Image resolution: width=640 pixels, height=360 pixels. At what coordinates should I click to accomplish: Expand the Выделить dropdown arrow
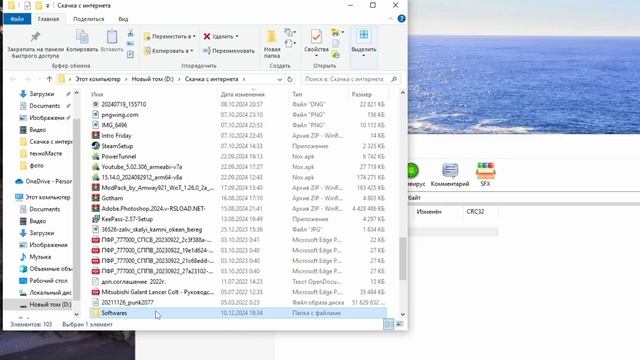pyautogui.click(x=363, y=55)
